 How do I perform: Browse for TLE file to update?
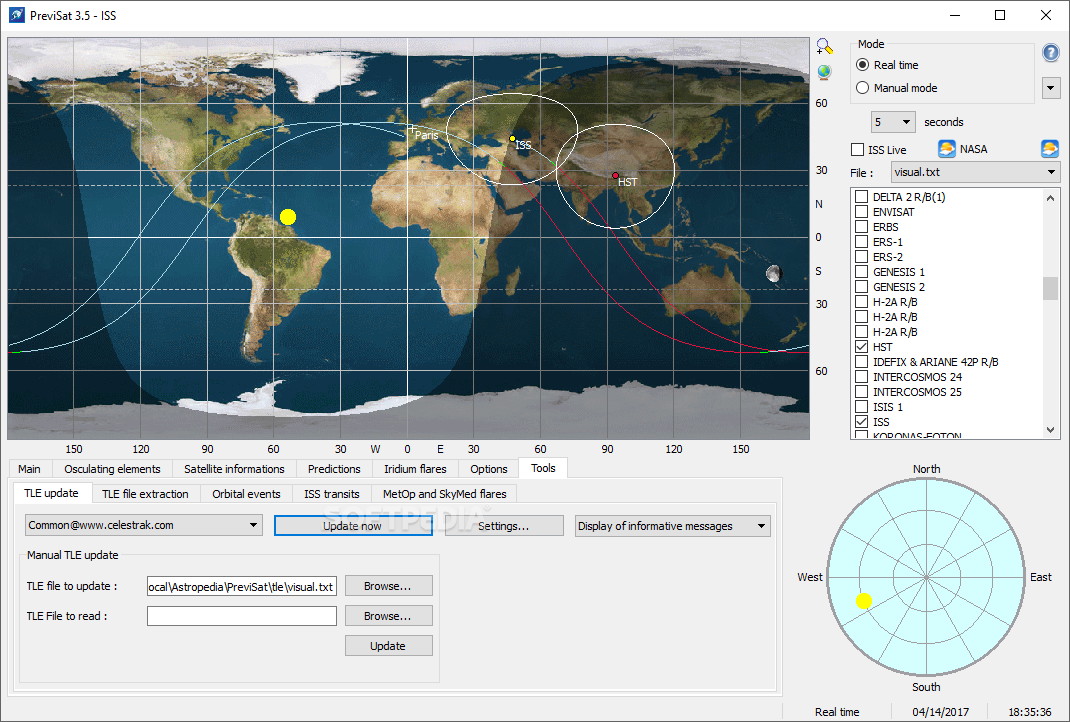pyautogui.click(x=388, y=586)
